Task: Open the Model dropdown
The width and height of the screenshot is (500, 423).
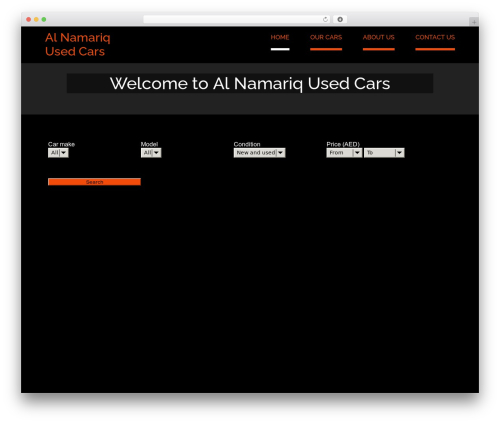Action: pos(151,153)
